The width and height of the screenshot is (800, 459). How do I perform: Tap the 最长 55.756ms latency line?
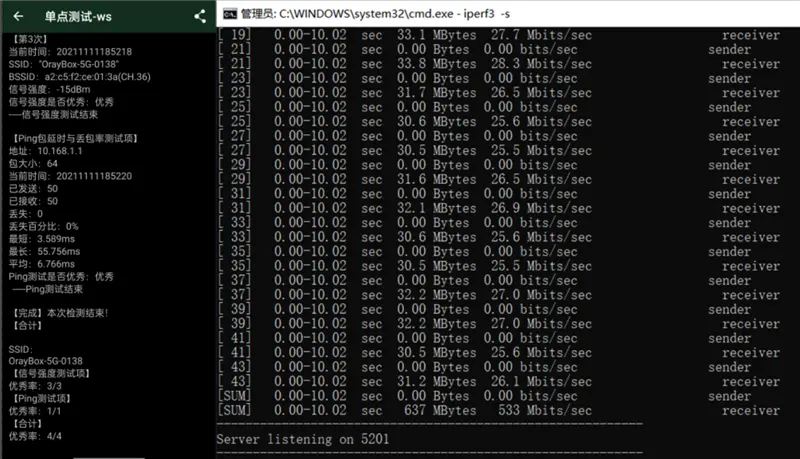[44, 251]
